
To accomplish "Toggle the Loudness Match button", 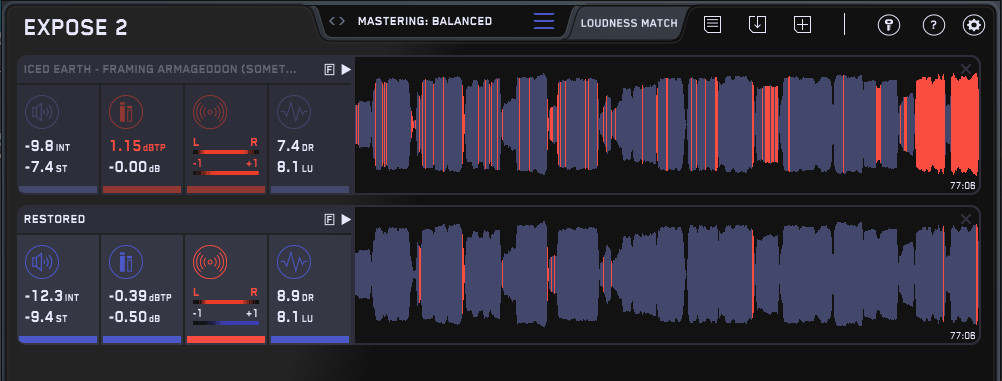I will [629, 24].
